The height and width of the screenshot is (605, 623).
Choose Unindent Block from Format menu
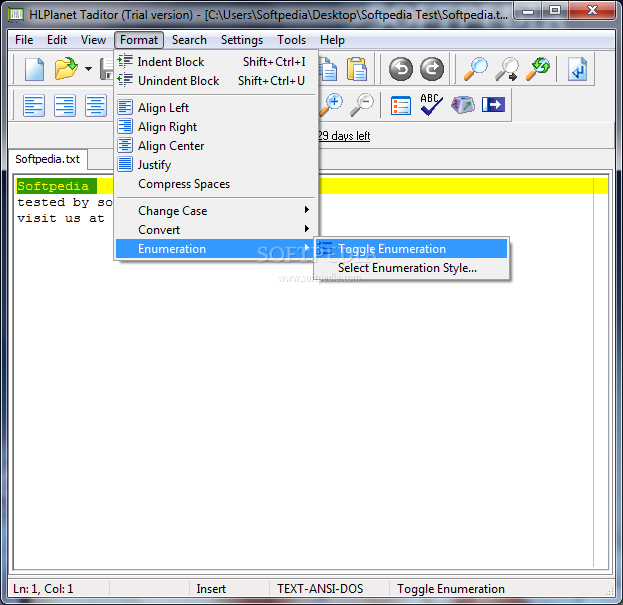217,81
